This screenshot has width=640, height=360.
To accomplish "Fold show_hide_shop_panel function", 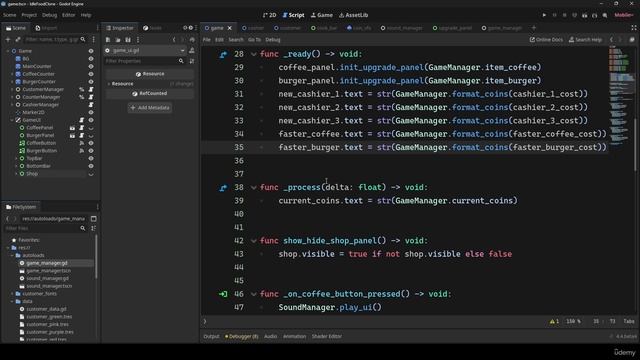I will click(x=253, y=241).
